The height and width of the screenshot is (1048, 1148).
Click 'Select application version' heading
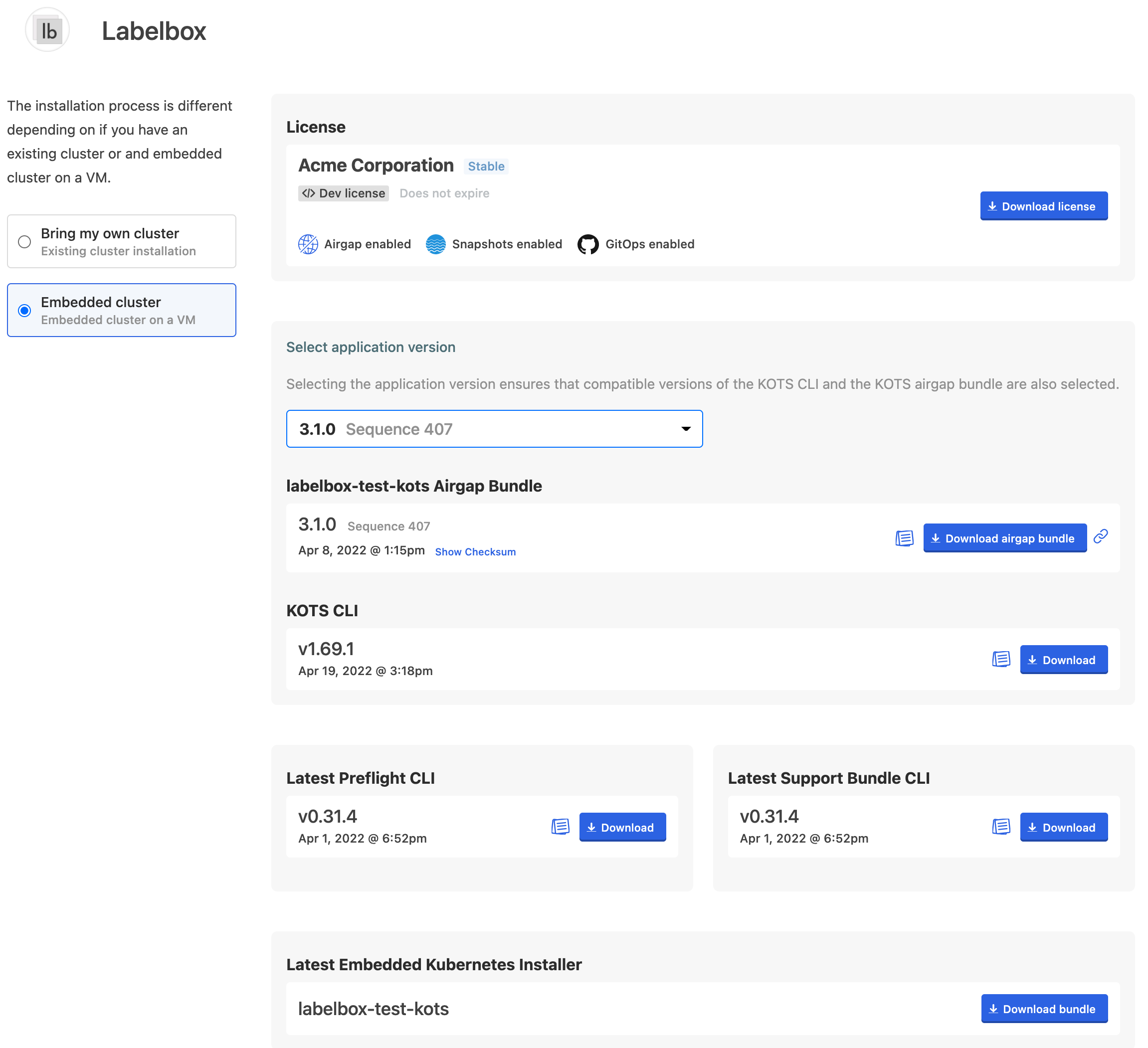click(371, 347)
